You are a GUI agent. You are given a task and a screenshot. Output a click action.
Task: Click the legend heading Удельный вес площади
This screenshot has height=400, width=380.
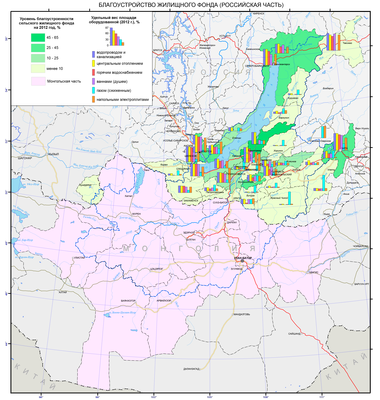point(115,20)
